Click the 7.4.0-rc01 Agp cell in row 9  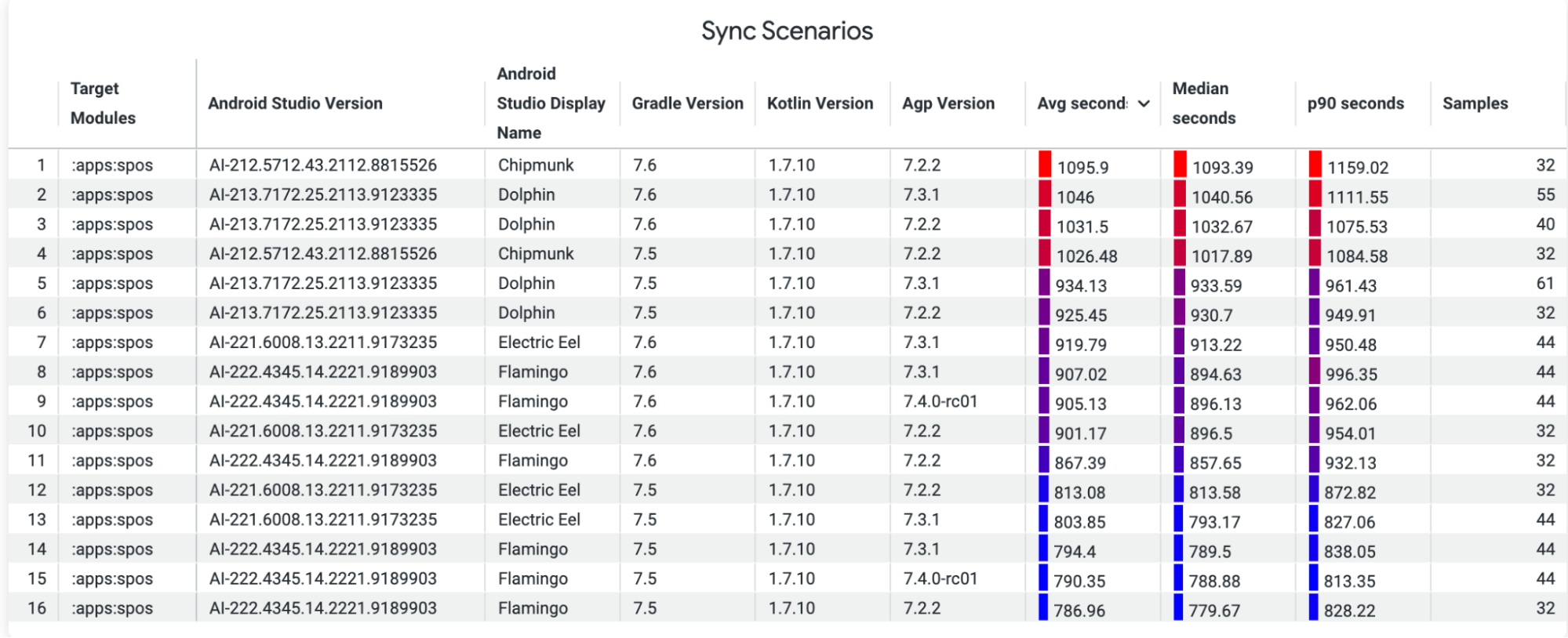tap(940, 401)
